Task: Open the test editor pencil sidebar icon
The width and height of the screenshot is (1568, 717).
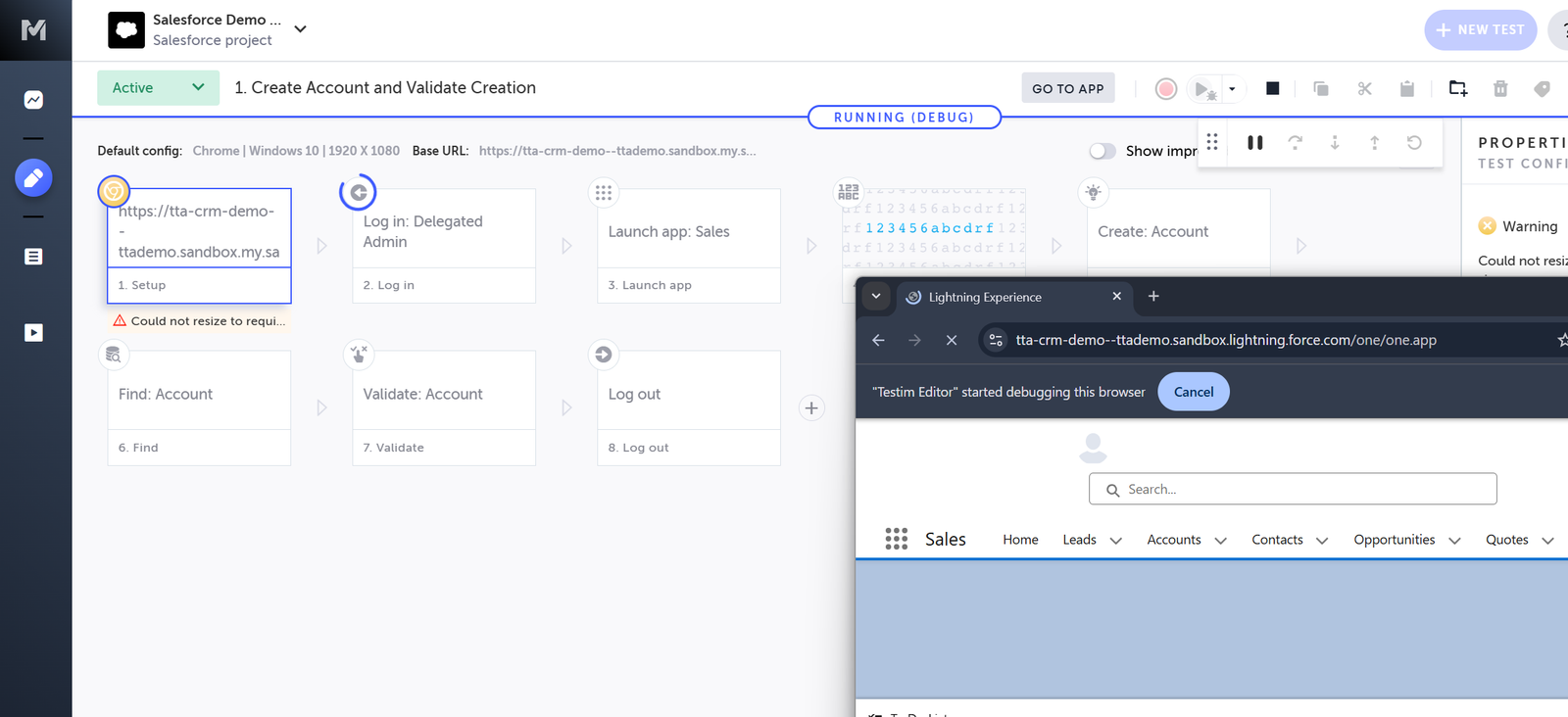Action: tap(33, 178)
